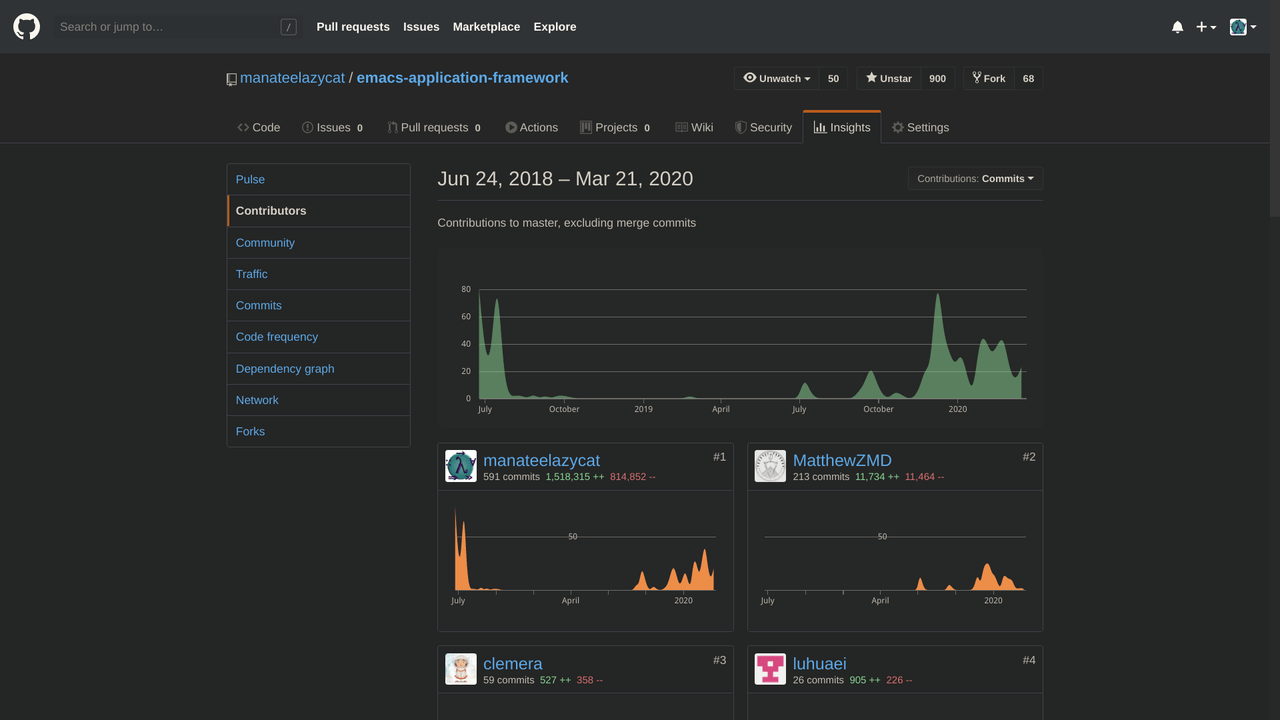Select Contributors in Insights sidebar
The height and width of the screenshot is (720, 1280).
point(319,211)
